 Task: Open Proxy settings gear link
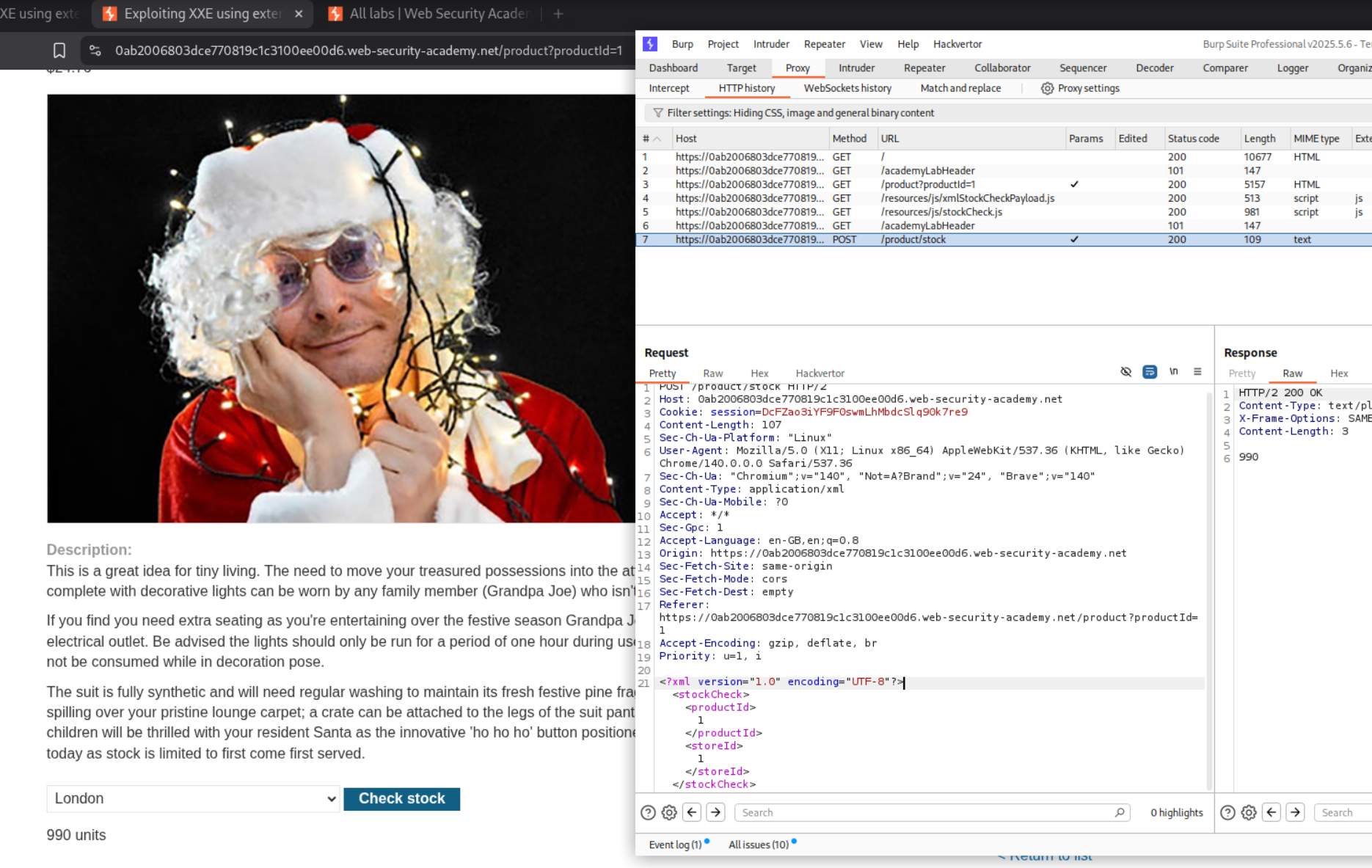tap(1080, 88)
